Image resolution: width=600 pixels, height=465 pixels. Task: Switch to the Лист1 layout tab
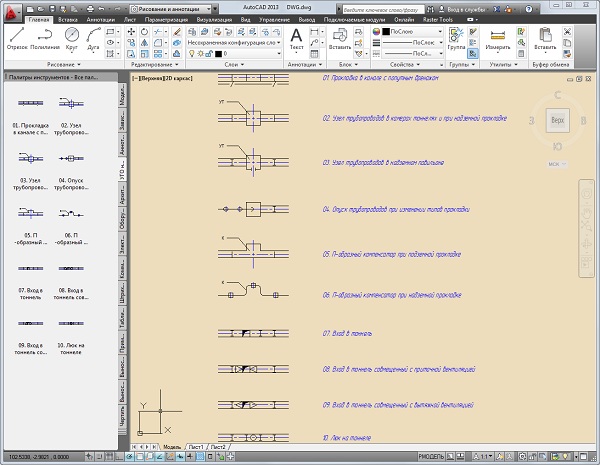pyautogui.click(x=196, y=445)
